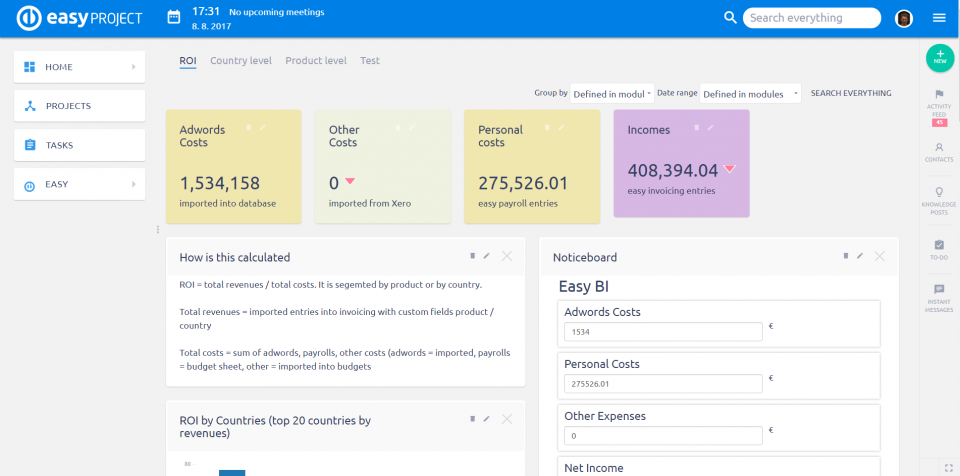Click pin icon on How is this calculated
960x476 pixels.
473,256
